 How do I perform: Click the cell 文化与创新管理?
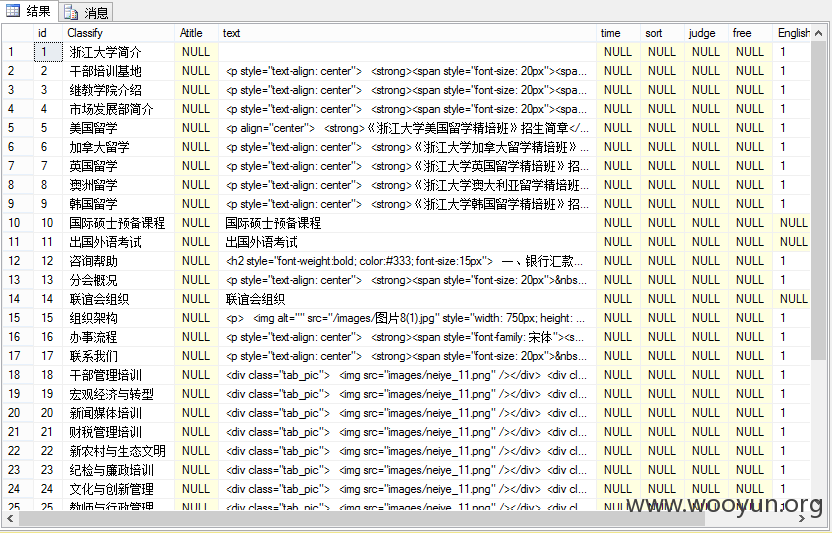[118, 489]
